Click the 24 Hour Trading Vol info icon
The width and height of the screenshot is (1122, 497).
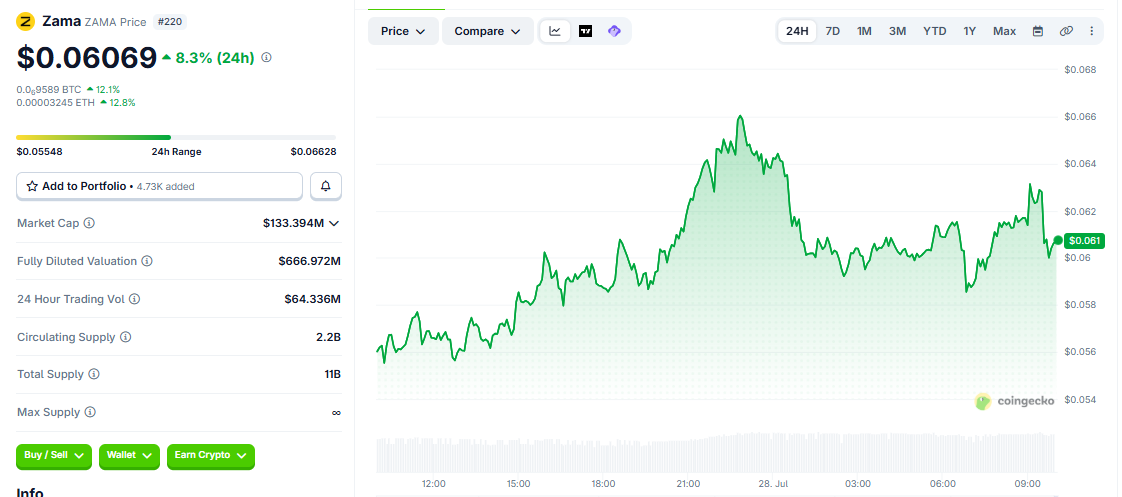tap(135, 299)
